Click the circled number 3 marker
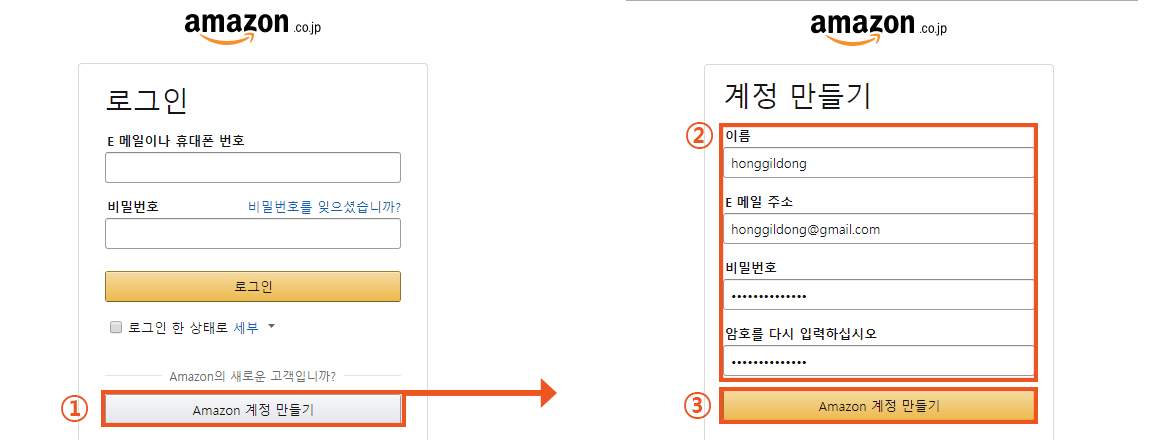 coord(699,406)
